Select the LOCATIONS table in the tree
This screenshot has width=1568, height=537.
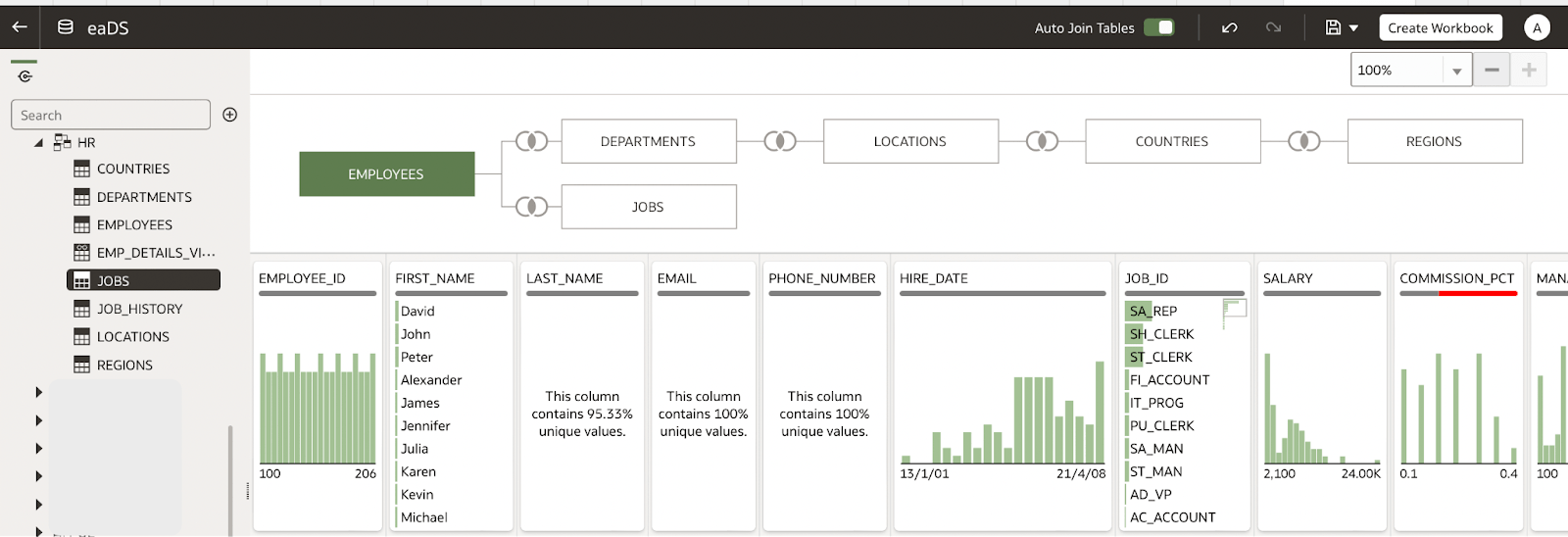click(133, 336)
